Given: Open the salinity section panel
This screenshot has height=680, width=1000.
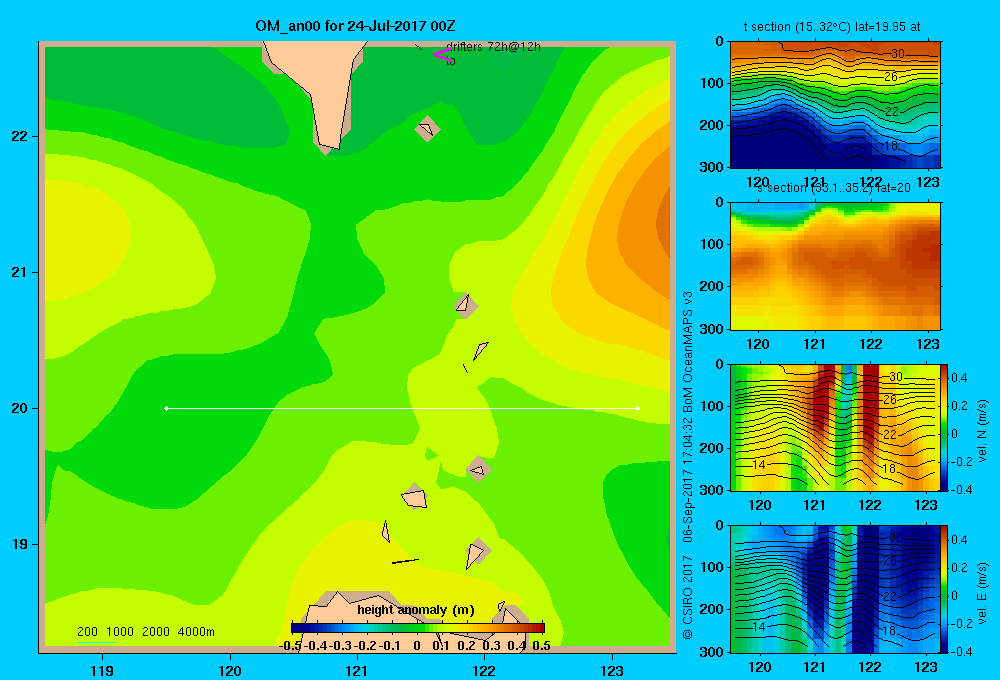Looking at the screenshot, I should pos(835,266).
